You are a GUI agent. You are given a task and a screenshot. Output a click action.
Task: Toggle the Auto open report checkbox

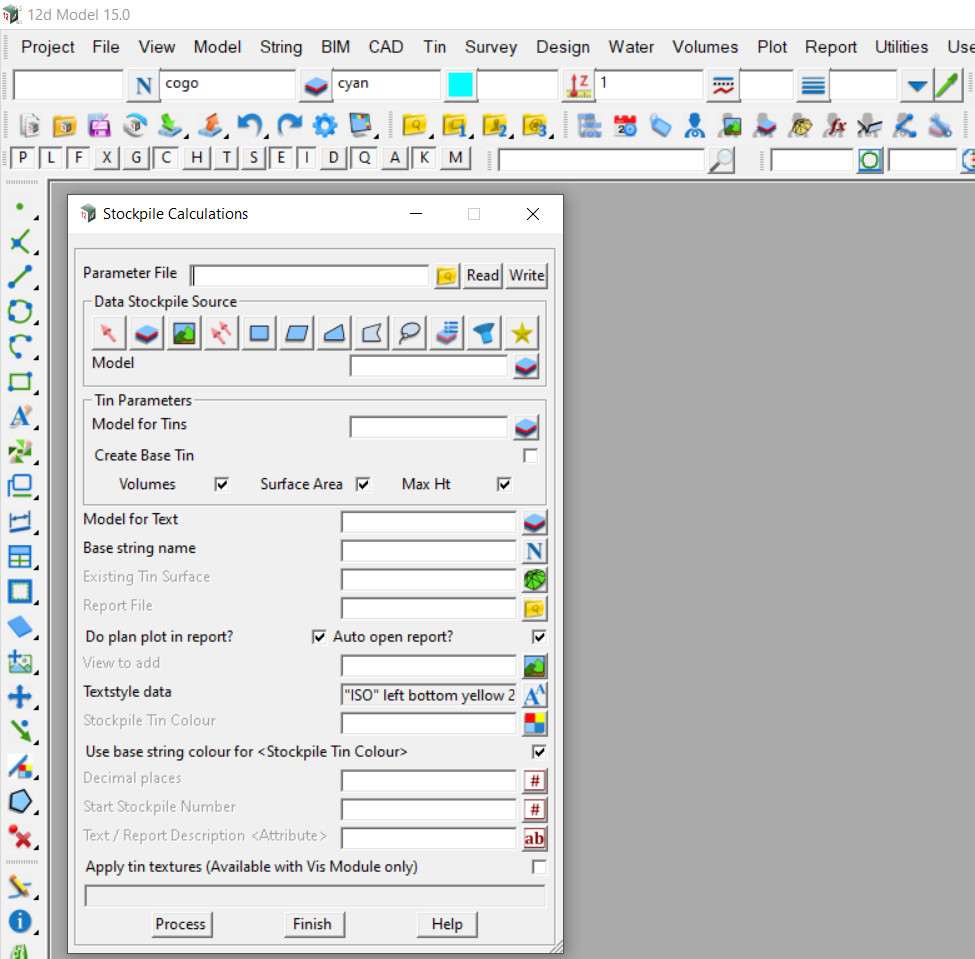540,637
